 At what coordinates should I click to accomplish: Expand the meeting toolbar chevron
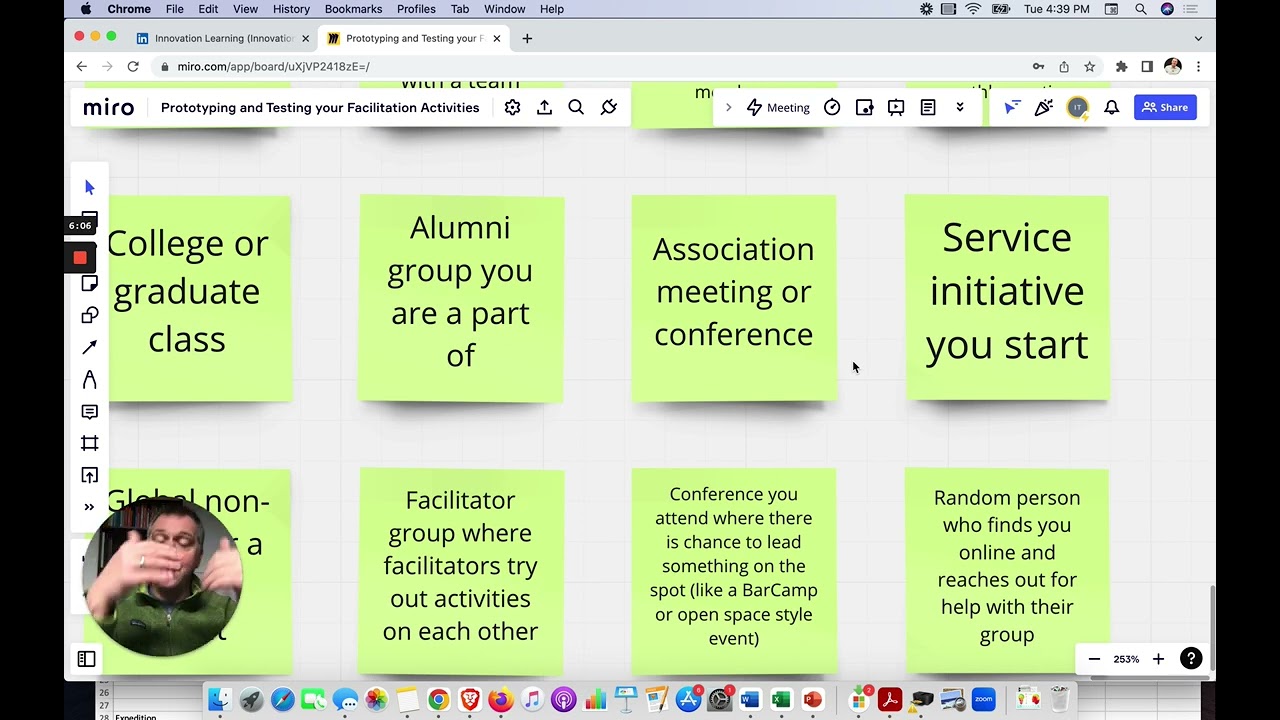pyautogui.click(x=728, y=107)
